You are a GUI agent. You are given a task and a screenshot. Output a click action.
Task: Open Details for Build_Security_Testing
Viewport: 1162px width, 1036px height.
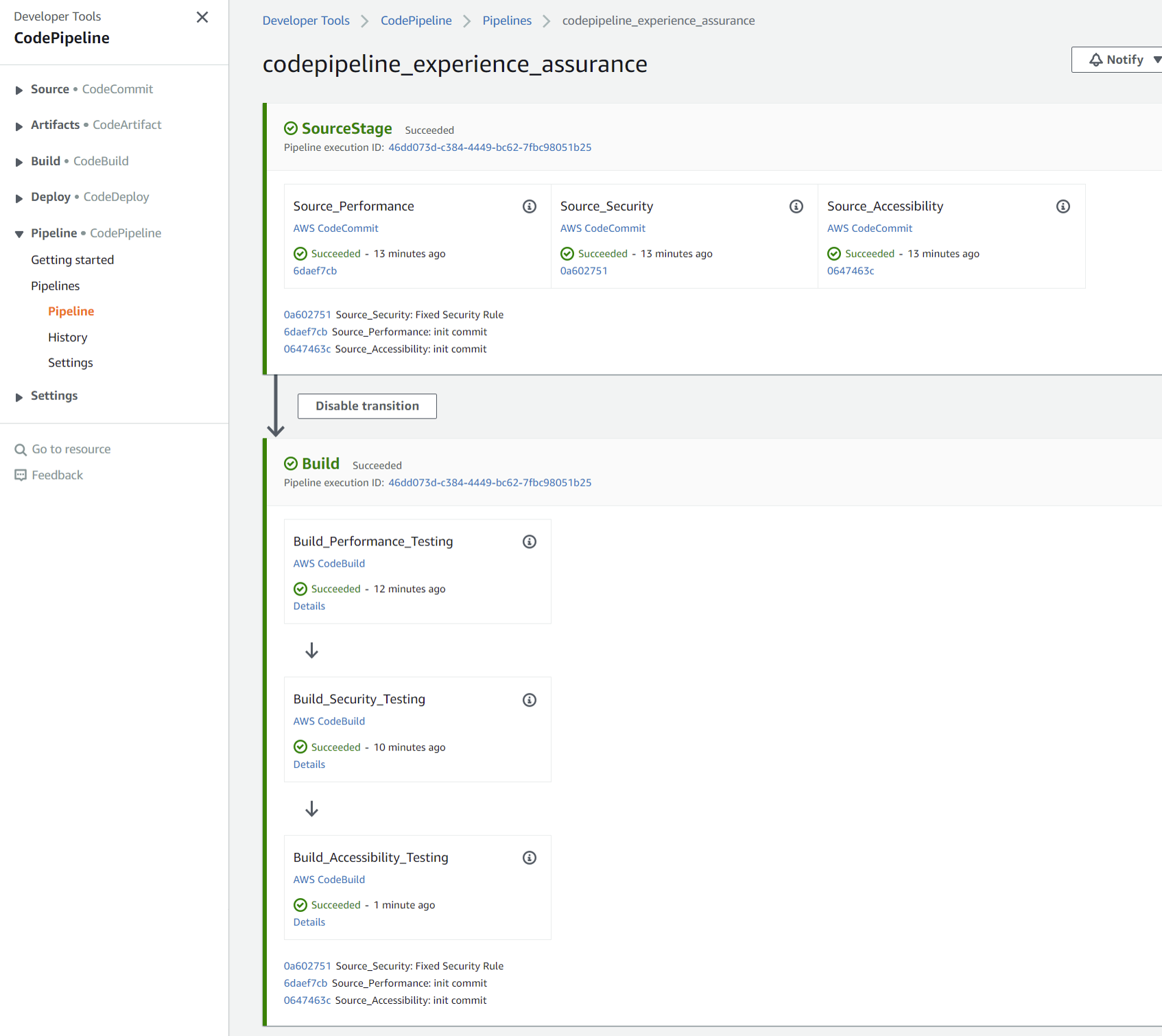coord(309,765)
